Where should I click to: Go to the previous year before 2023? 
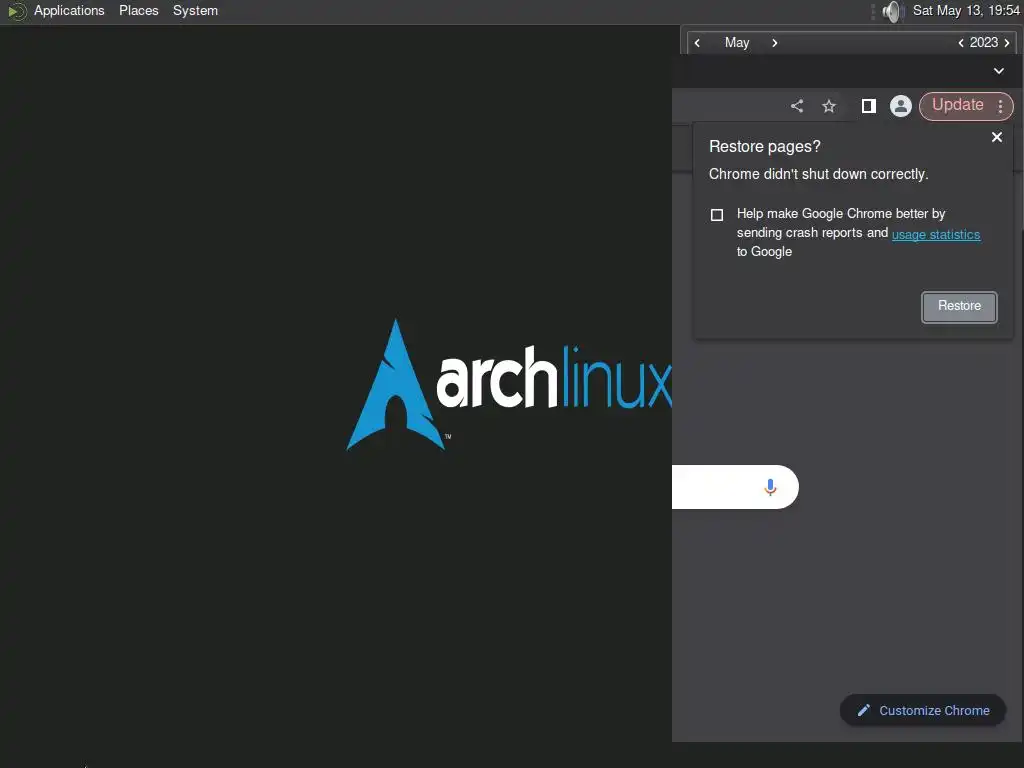pos(961,43)
